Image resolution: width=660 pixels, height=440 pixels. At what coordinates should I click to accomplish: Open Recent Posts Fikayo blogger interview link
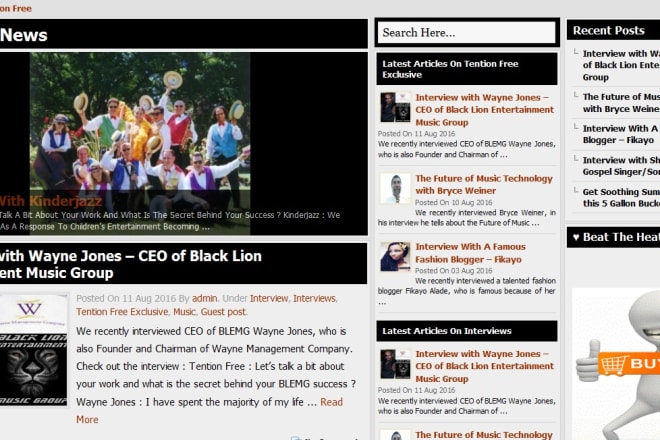(x=621, y=134)
